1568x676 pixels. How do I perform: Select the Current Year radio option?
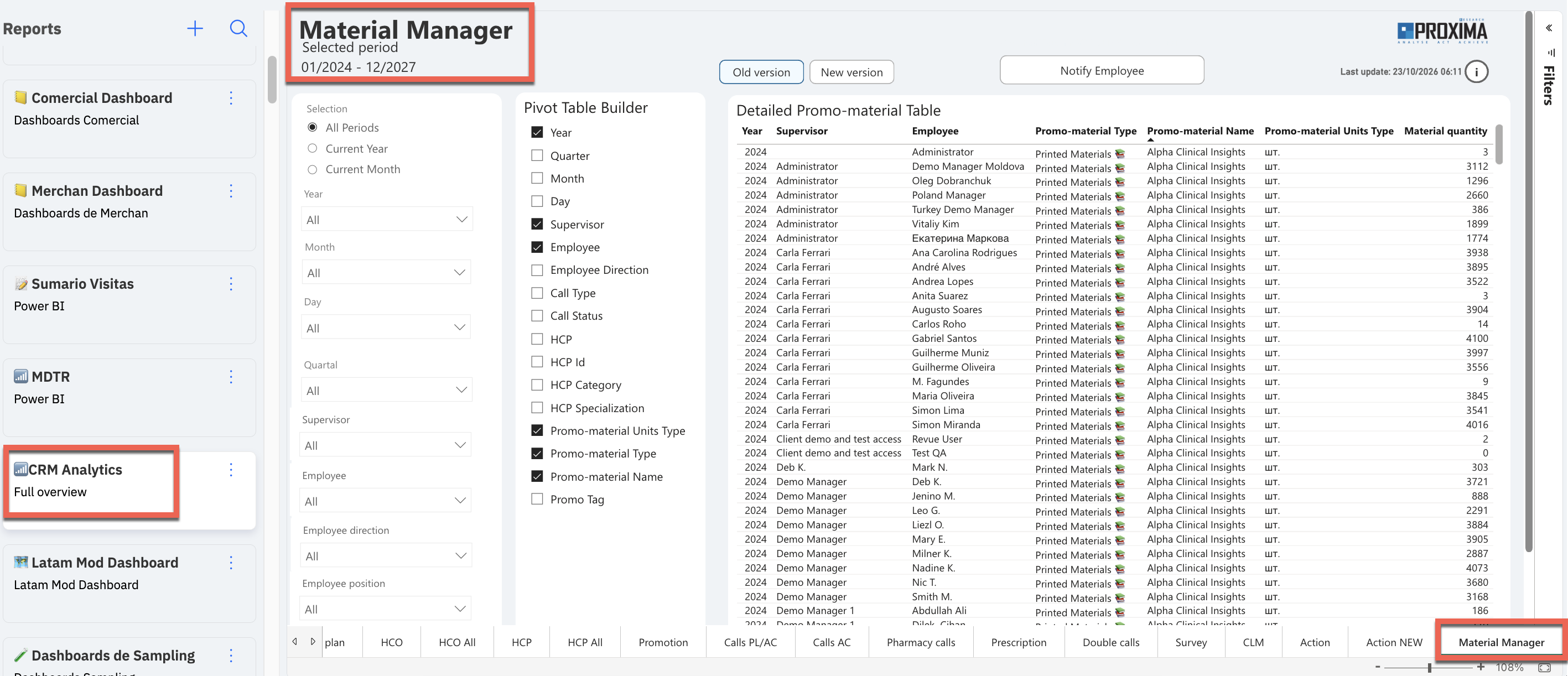tap(312, 148)
